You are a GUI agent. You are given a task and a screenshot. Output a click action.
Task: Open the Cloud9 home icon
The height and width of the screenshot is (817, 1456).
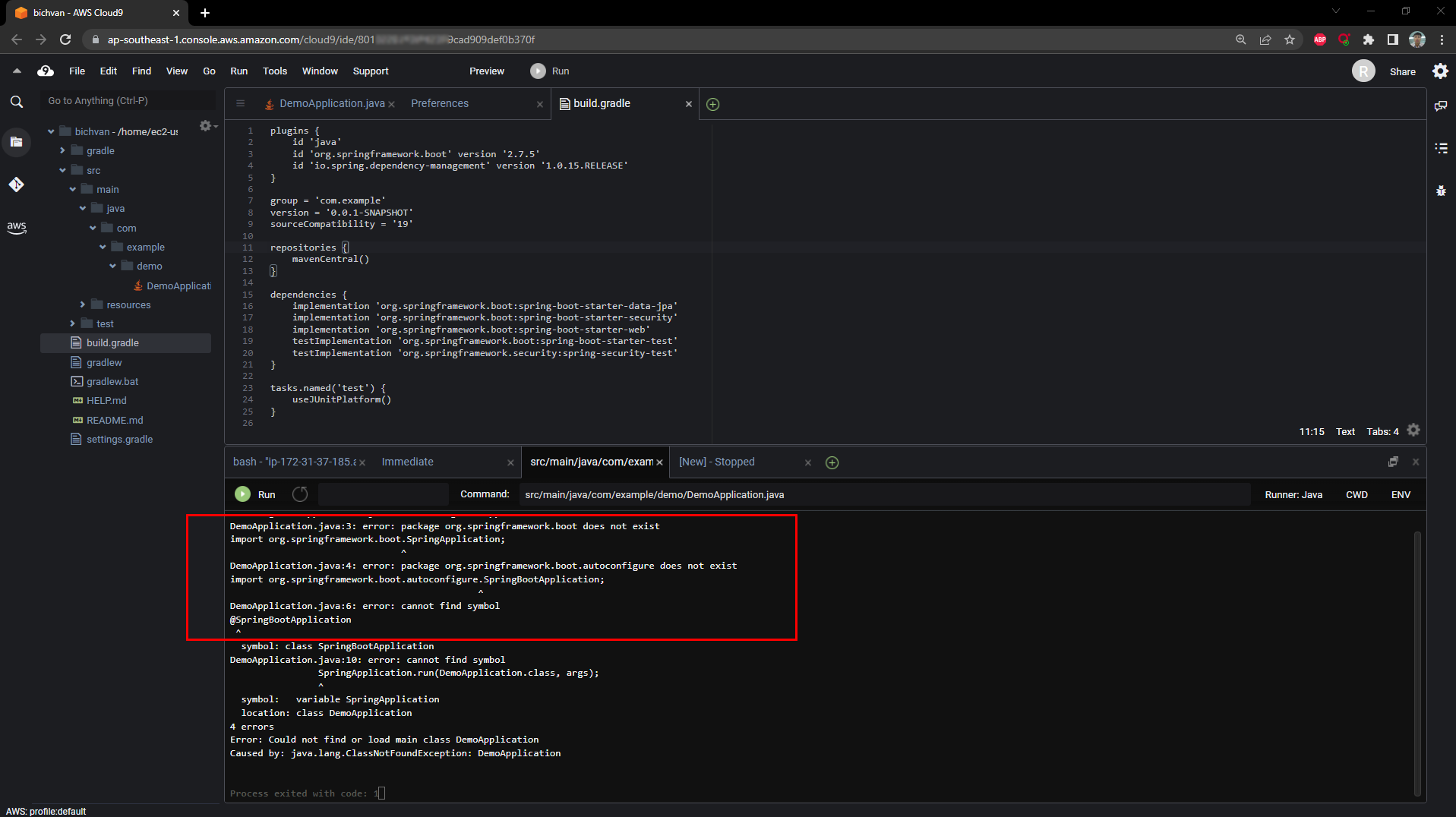pos(46,71)
